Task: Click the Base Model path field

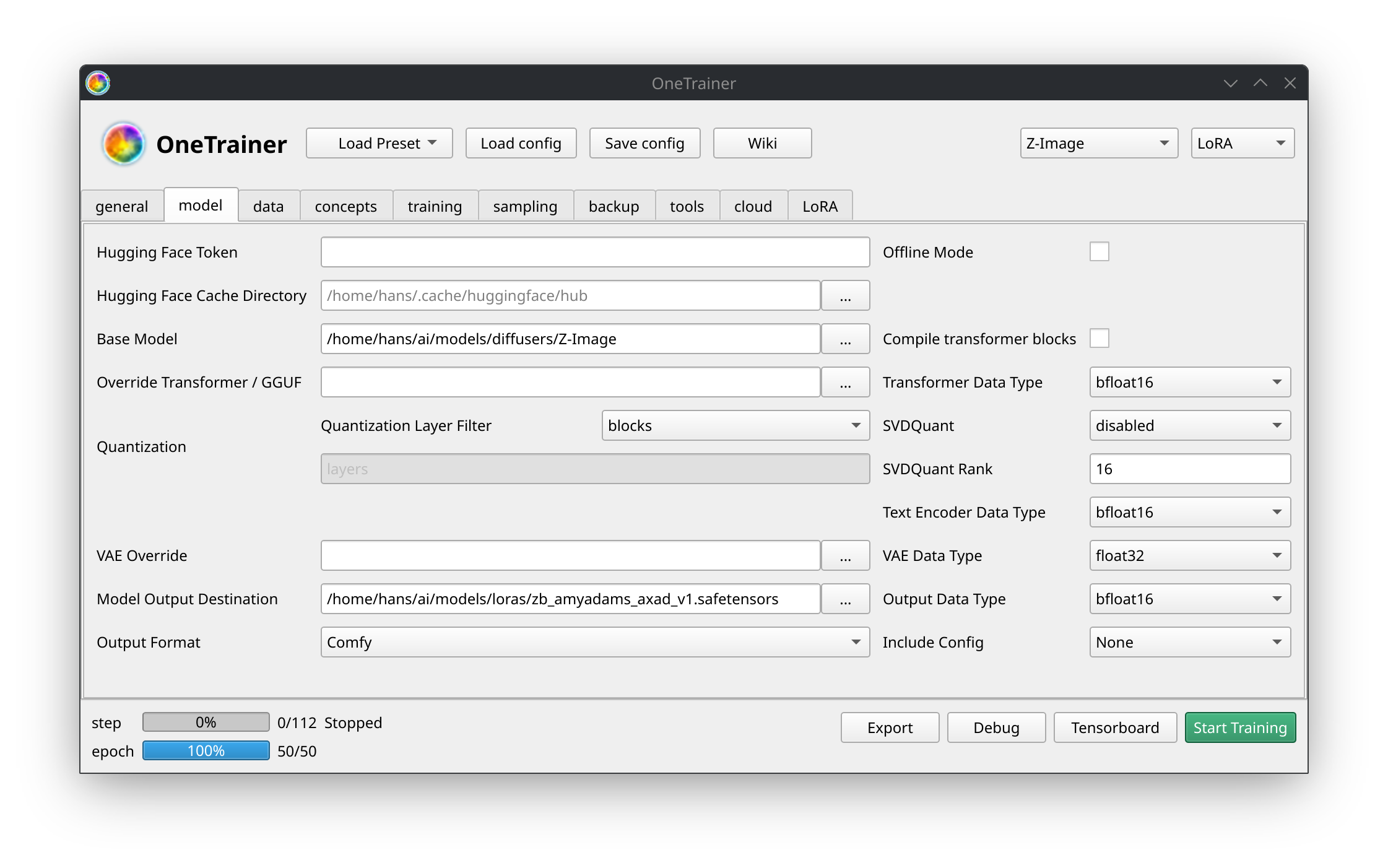Action: [570, 339]
